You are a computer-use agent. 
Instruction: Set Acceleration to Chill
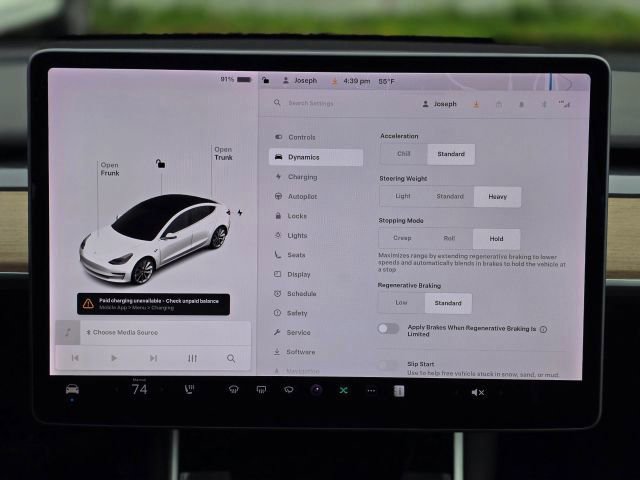click(x=404, y=154)
